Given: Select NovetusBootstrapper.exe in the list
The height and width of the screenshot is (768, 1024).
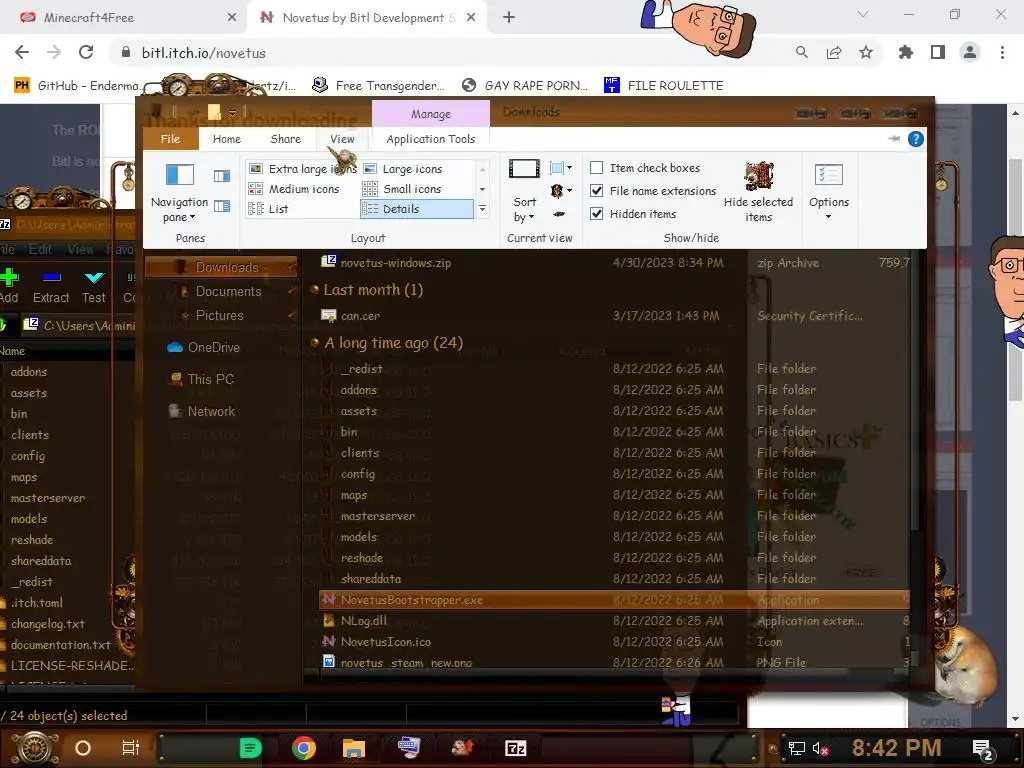Looking at the screenshot, I should pyautogui.click(x=614, y=600).
